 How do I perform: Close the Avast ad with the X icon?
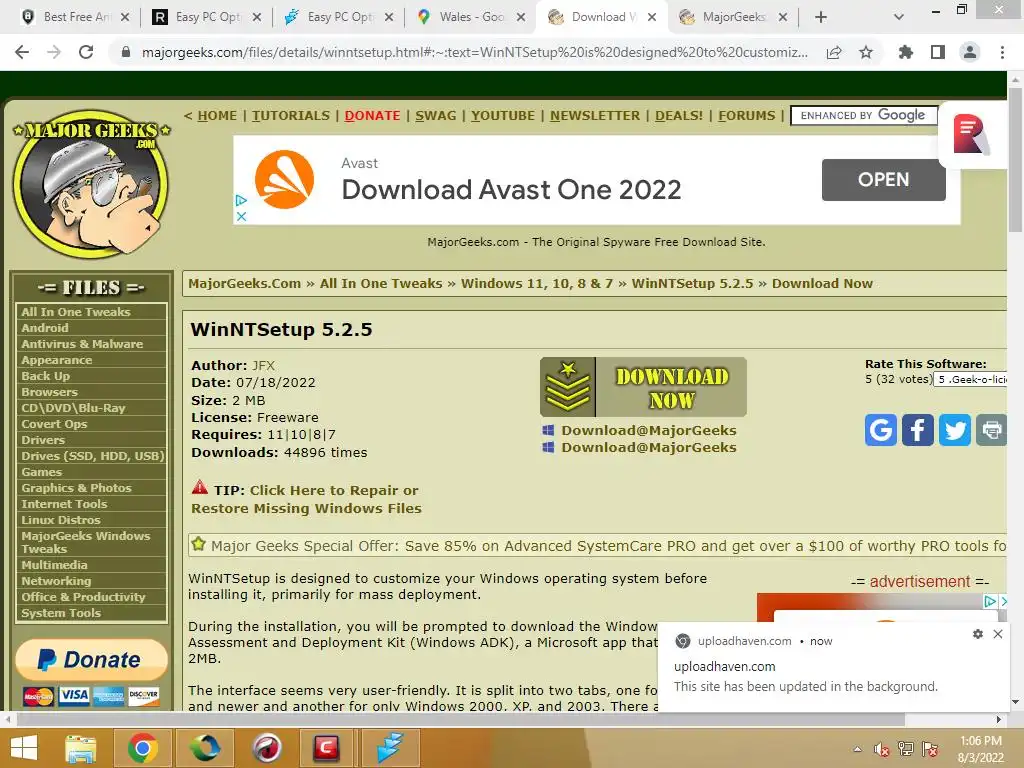(x=241, y=216)
